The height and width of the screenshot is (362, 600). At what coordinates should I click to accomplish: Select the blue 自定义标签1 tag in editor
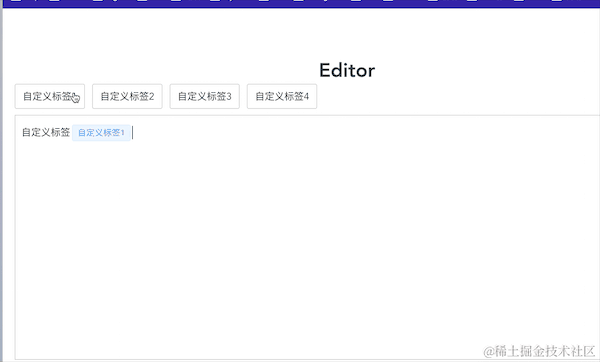(x=101, y=133)
